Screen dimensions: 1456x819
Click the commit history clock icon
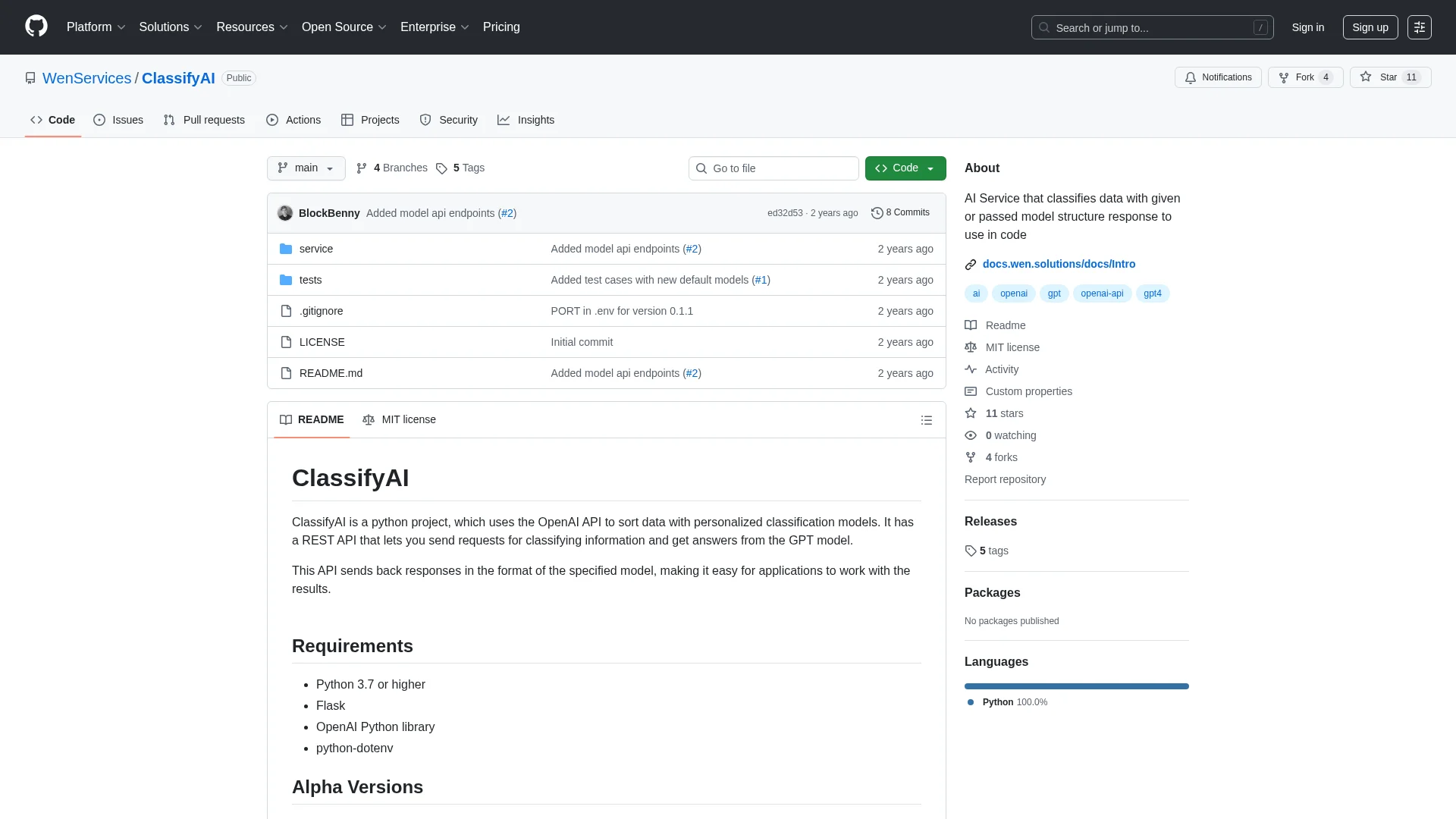pos(877,213)
